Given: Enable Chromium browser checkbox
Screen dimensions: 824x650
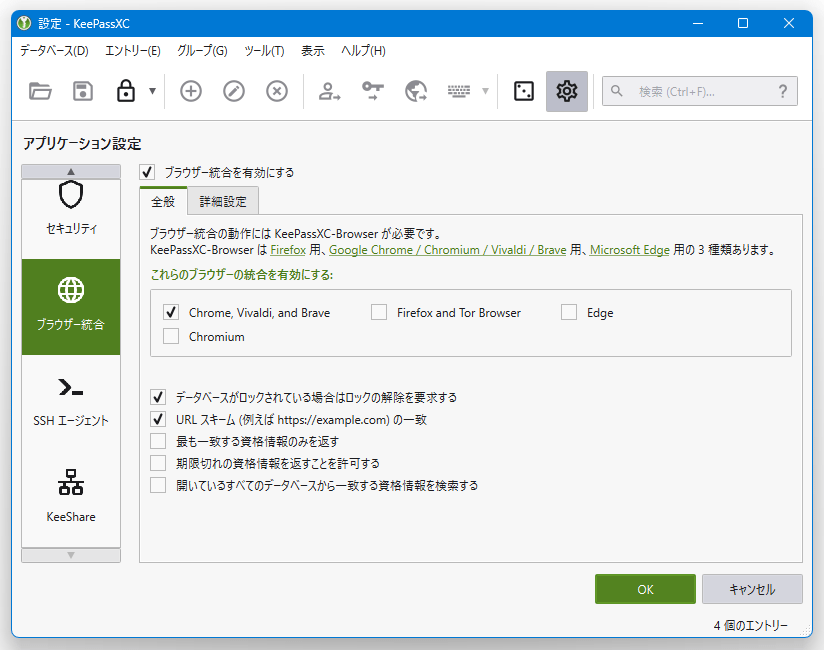Looking at the screenshot, I should pos(171,336).
